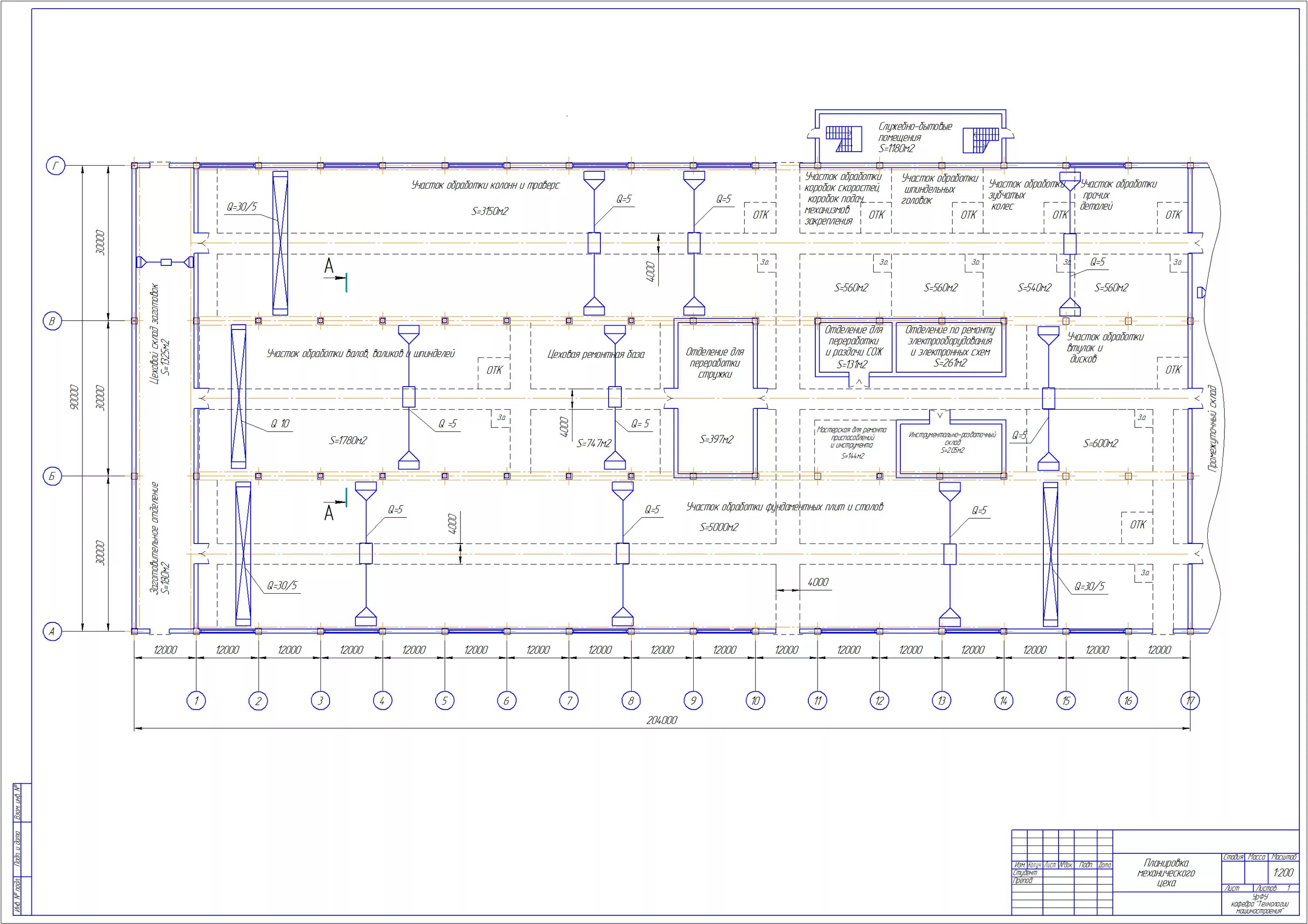1308x924 pixels.
Task: Click 'Участок обработки шпиндельных головок' label
Action: click(940, 189)
